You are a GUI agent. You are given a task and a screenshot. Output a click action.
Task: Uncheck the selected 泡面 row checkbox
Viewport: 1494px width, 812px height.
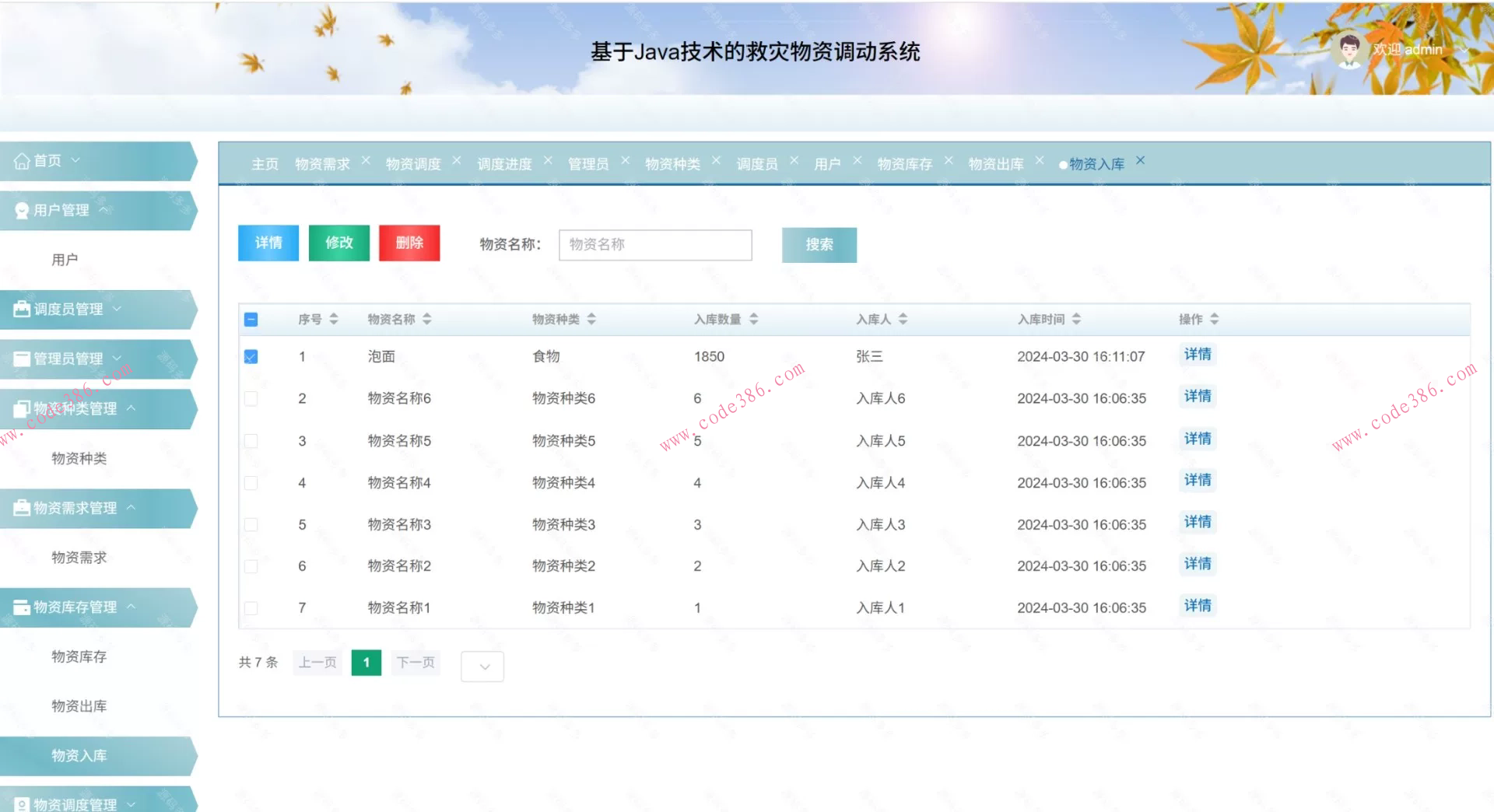point(251,356)
